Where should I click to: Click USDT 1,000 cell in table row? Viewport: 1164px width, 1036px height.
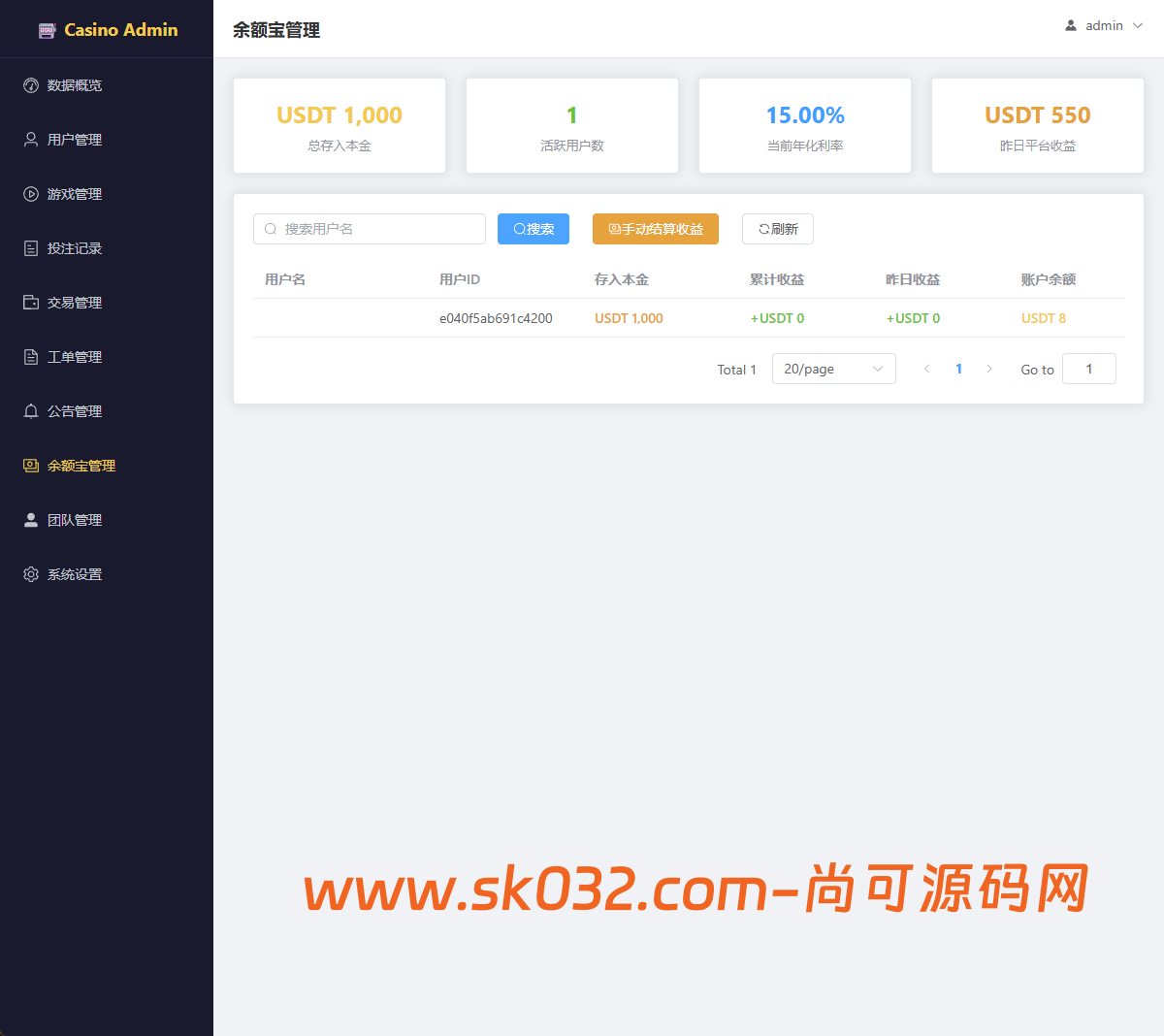tap(629, 318)
